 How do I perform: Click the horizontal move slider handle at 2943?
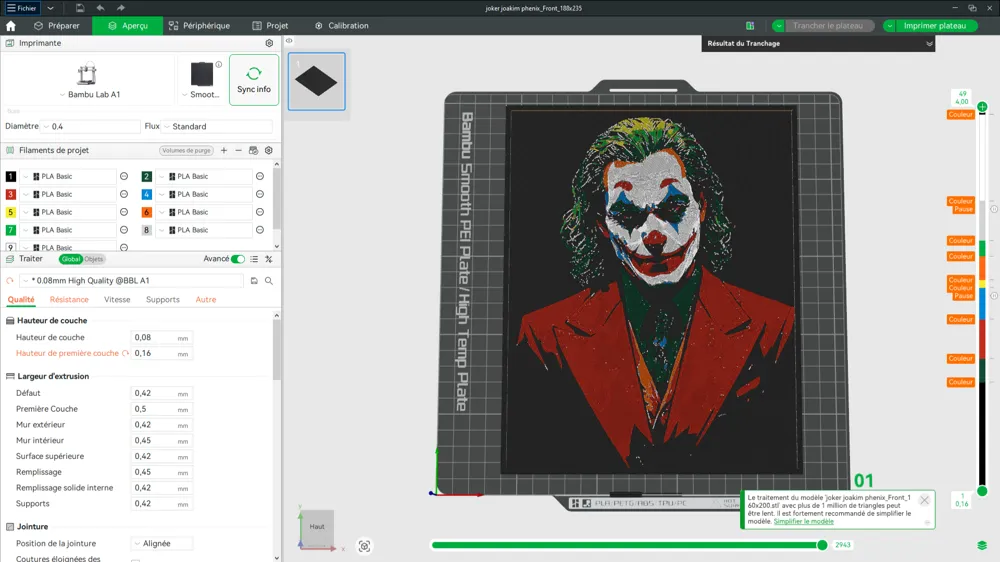822,545
